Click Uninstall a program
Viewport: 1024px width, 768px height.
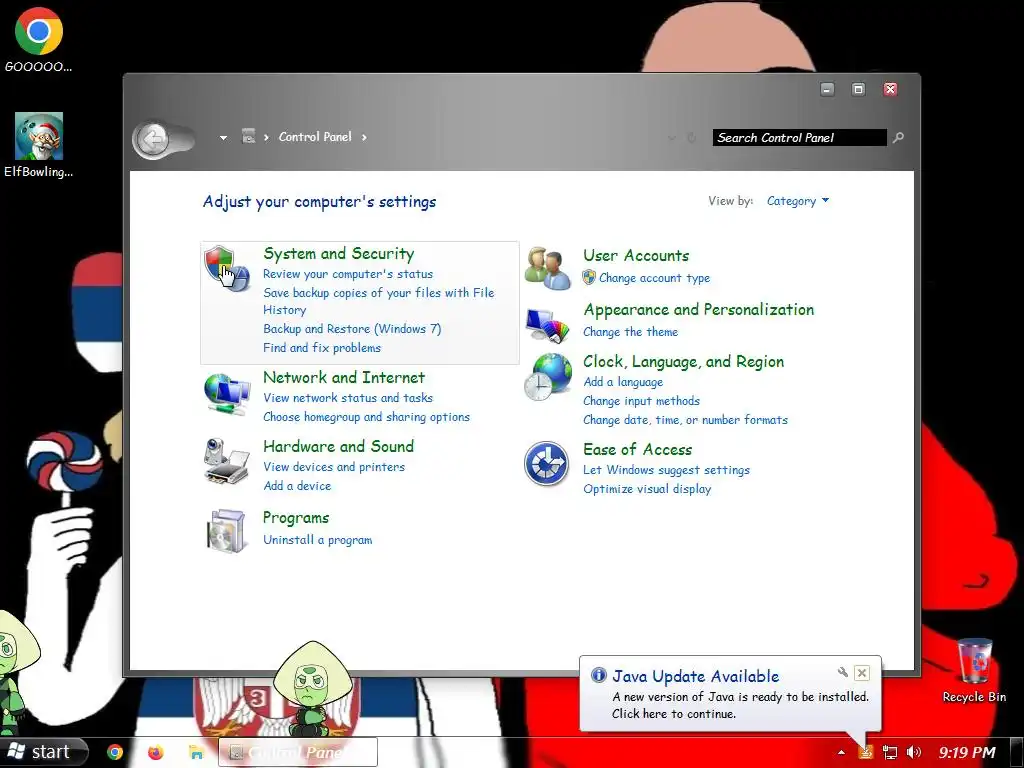pos(317,540)
